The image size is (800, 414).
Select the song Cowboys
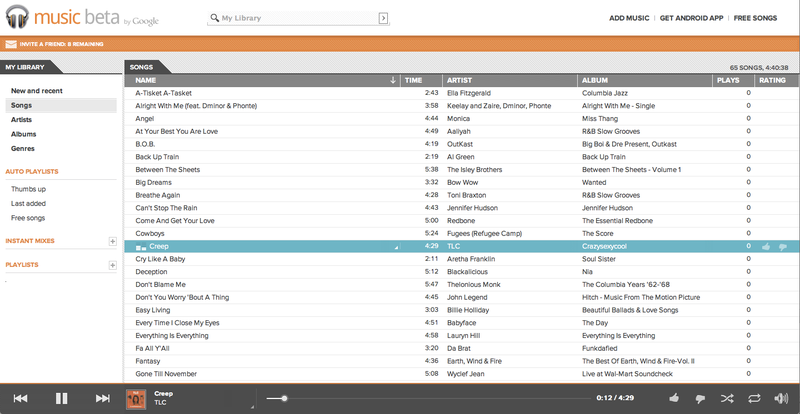pyautogui.click(x=150, y=234)
